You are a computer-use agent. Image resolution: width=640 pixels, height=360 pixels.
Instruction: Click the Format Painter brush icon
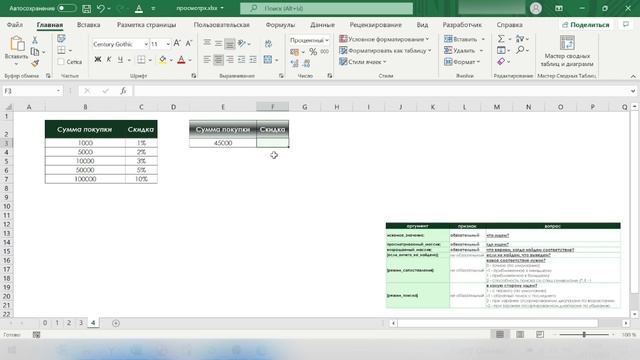pos(35,63)
